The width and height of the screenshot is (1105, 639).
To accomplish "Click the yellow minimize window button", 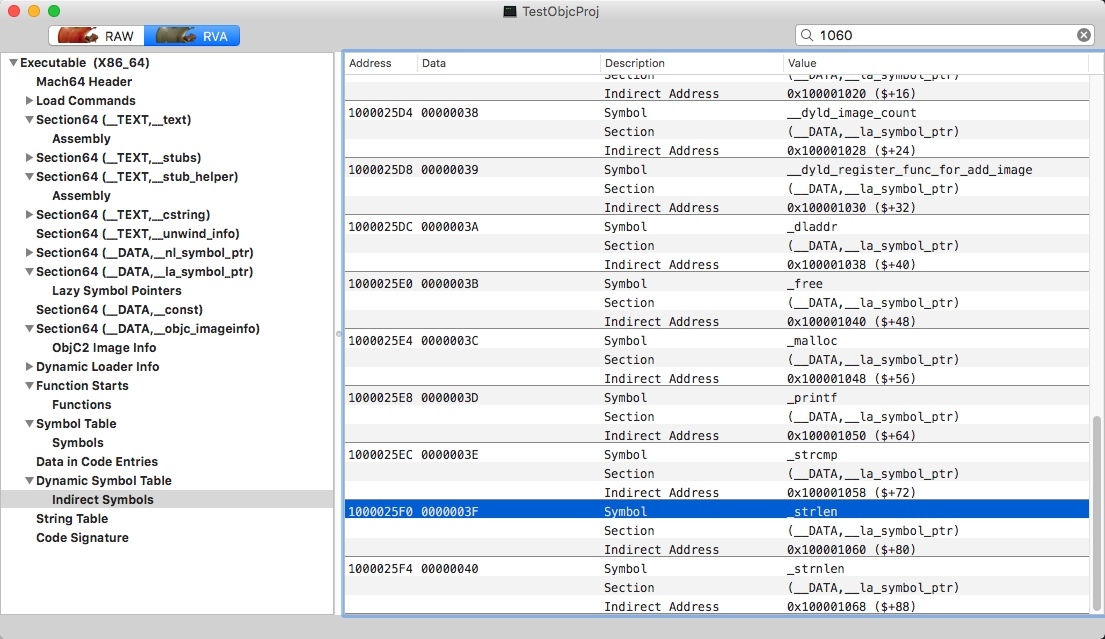I will coord(34,11).
